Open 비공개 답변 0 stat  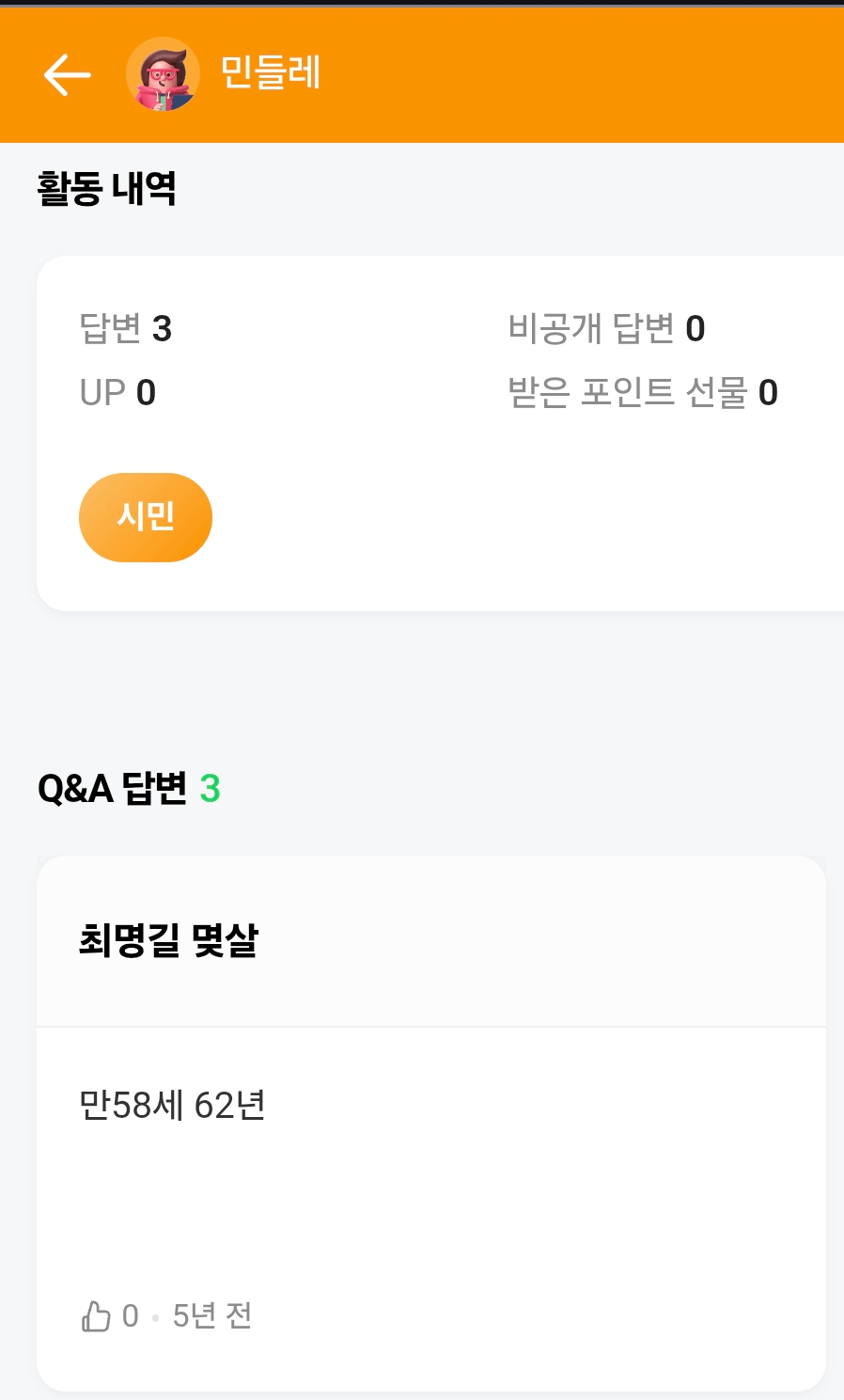click(x=606, y=328)
